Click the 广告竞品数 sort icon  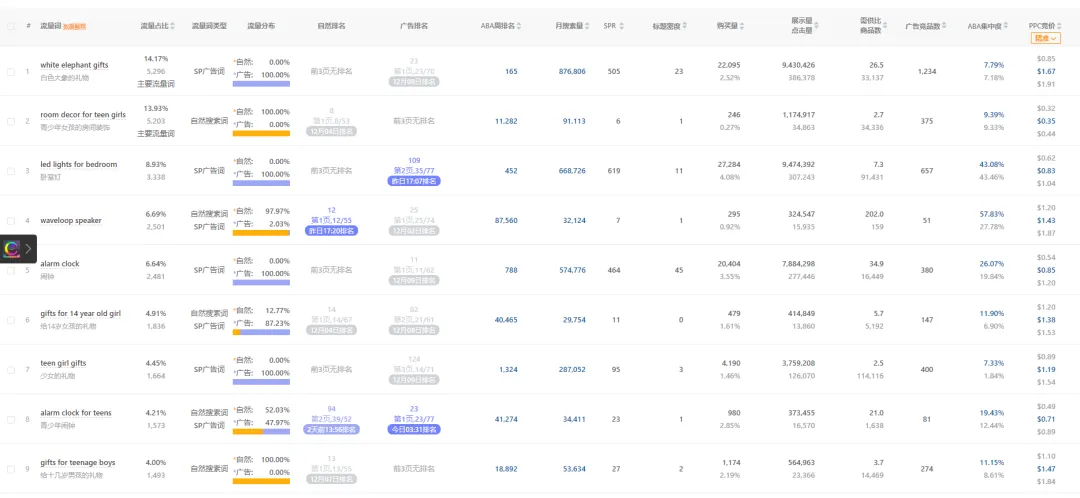[x=946, y=25]
